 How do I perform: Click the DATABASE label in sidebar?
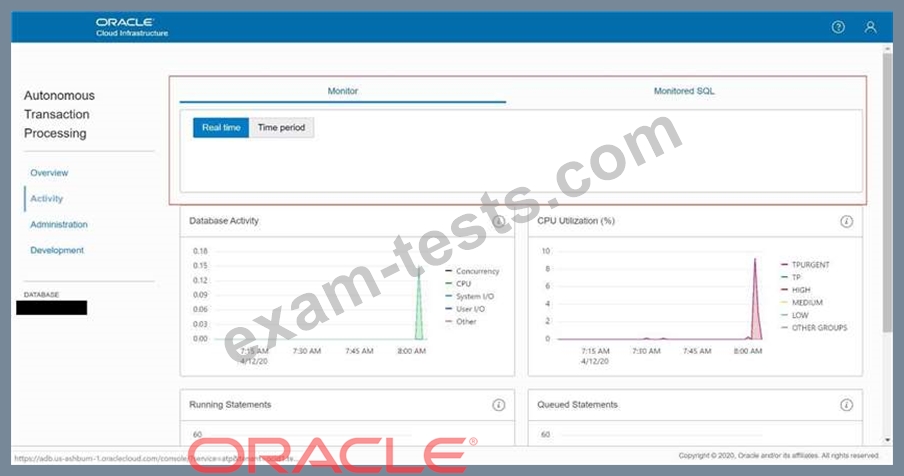point(42,294)
